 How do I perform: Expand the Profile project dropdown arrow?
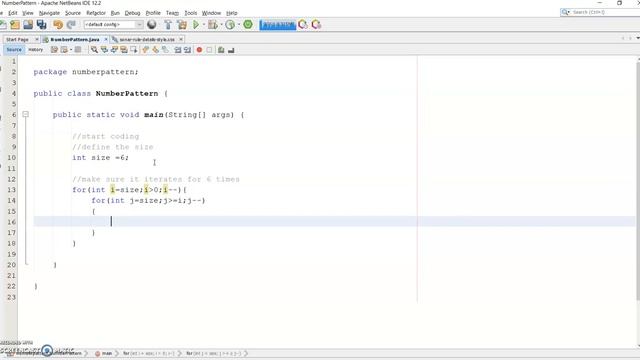coord(238,25)
